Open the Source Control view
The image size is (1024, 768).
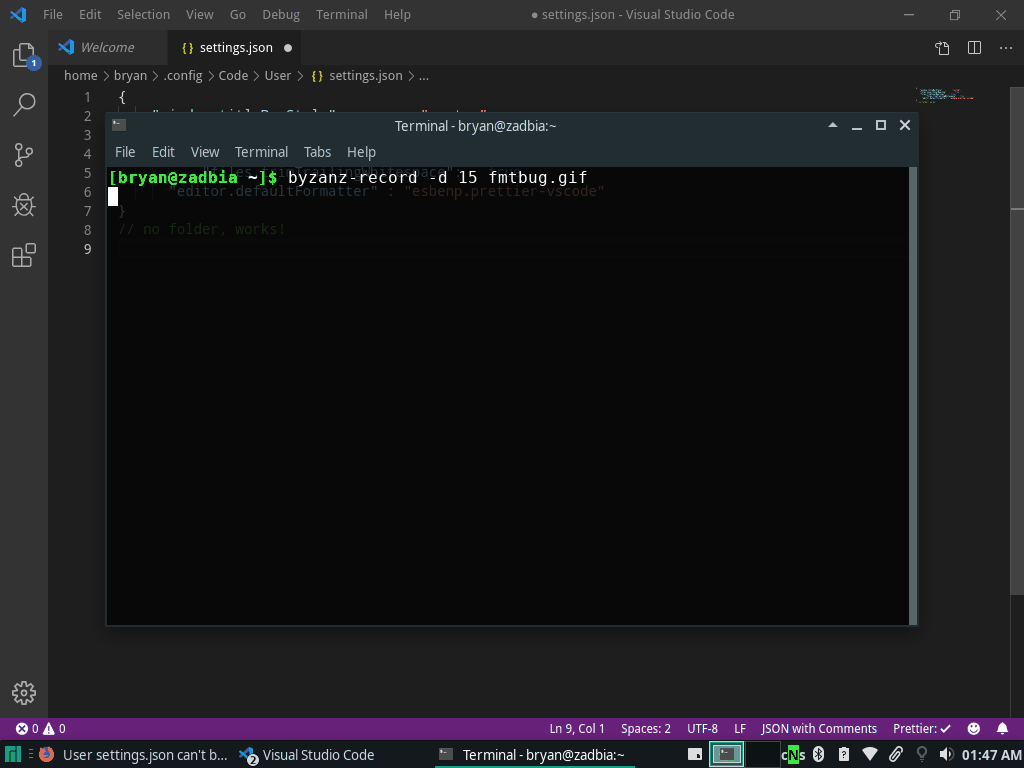24,155
